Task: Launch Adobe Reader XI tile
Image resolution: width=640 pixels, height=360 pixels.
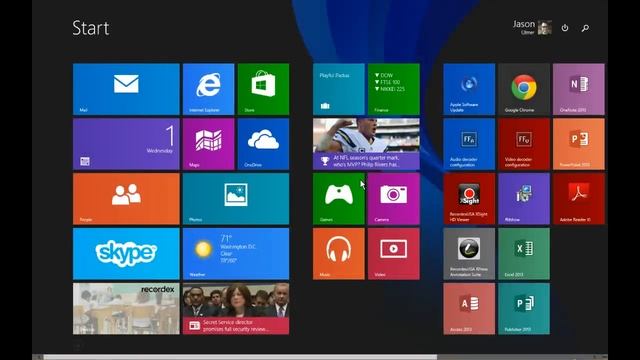Action: (579, 199)
